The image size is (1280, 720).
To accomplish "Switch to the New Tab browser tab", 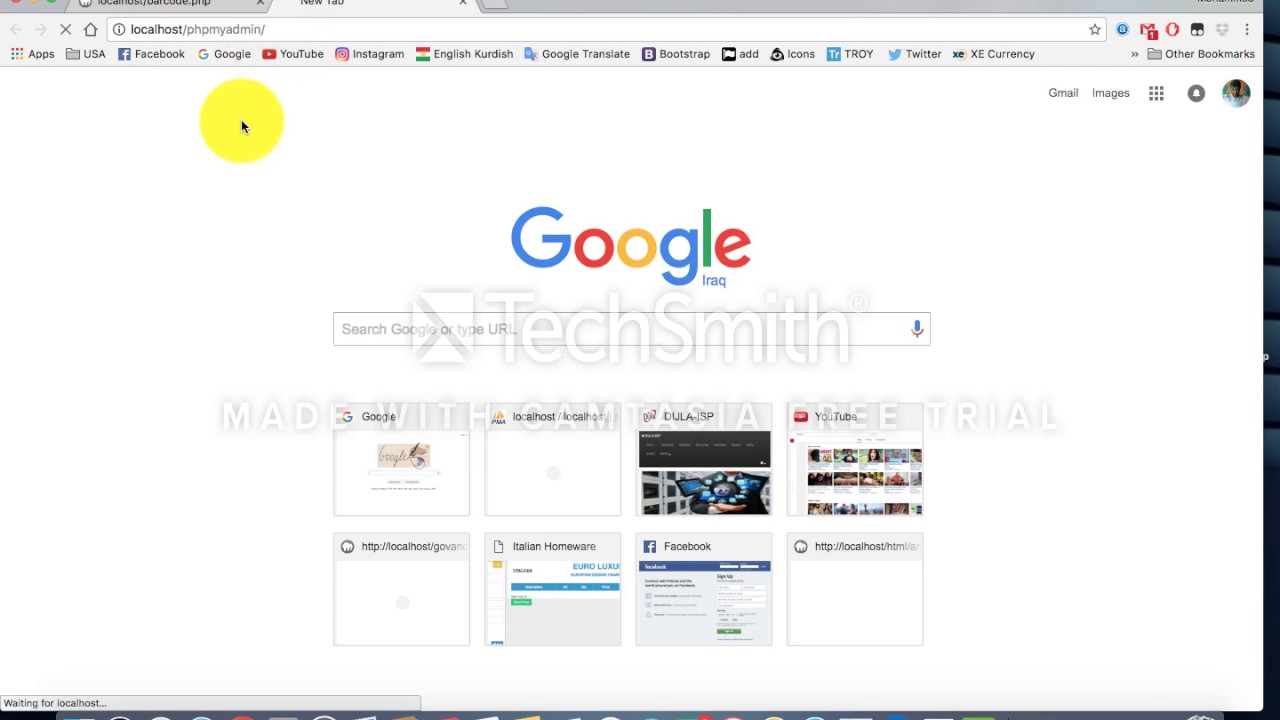I will click(x=370, y=3).
